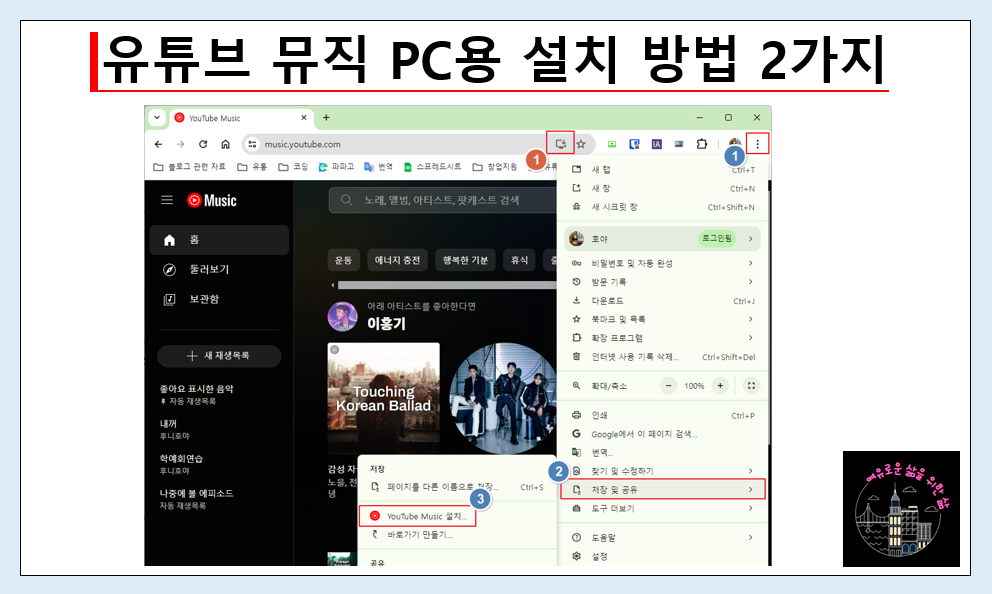The height and width of the screenshot is (594, 992).
Task: Increase zoom with the plus button
Action: tap(720, 386)
